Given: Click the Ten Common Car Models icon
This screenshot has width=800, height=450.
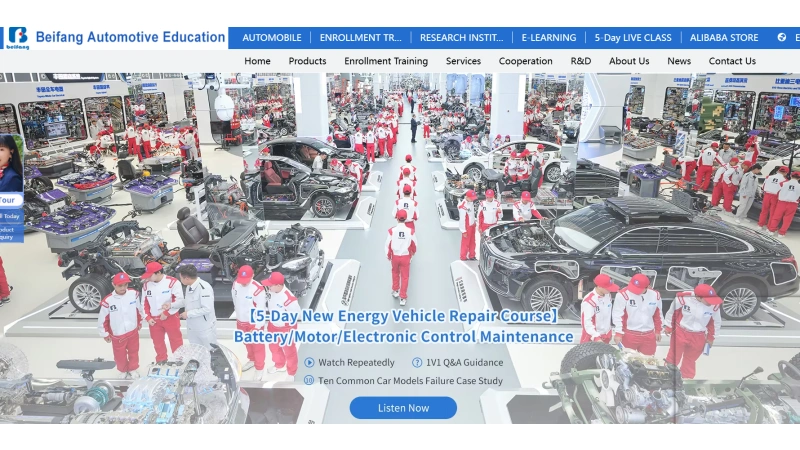Looking at the screenshot, I should point(309,381).
